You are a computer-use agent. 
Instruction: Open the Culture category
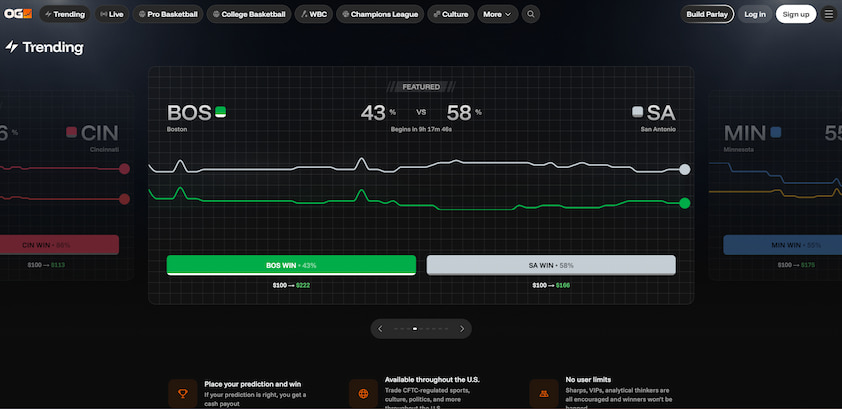point(451,14)
